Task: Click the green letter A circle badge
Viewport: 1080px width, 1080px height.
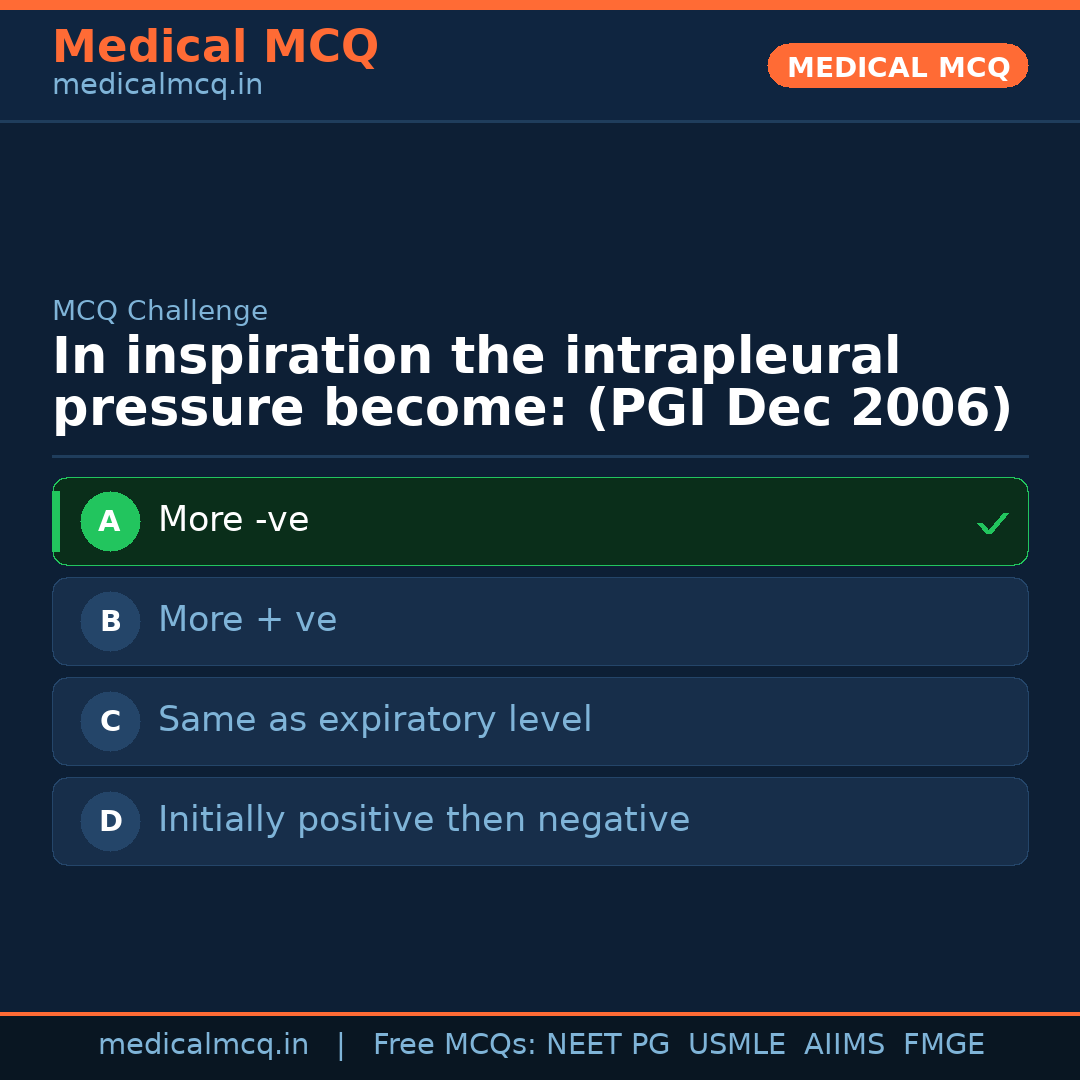Action: 110,521
